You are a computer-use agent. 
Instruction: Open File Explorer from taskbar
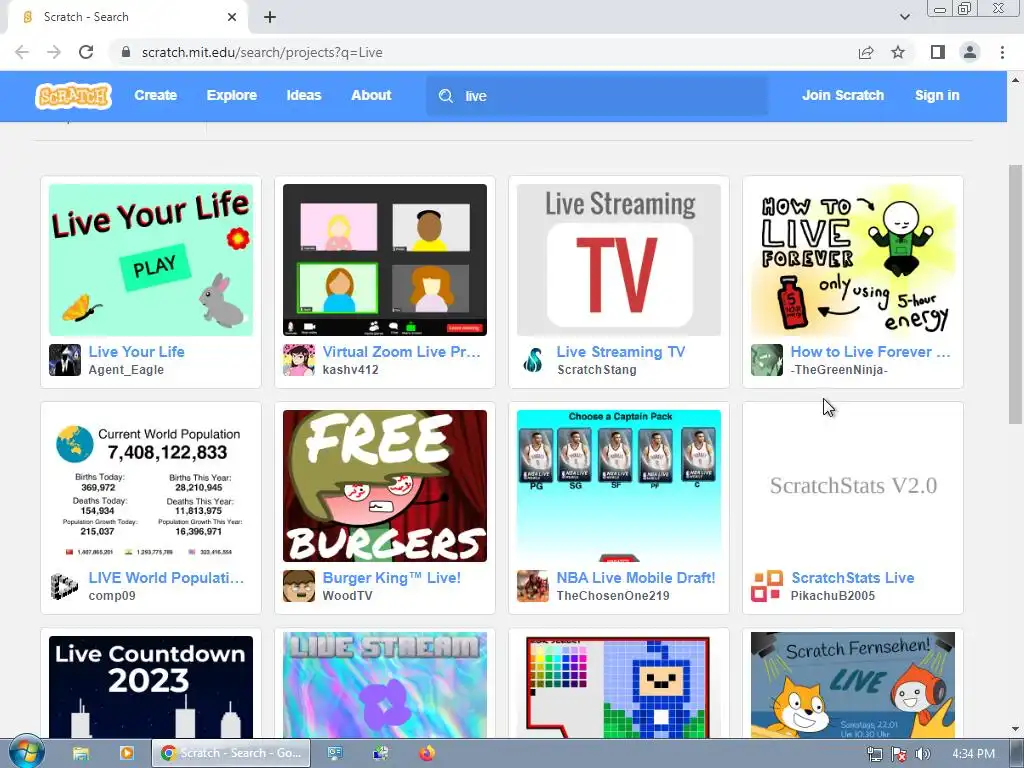[81, 754]
